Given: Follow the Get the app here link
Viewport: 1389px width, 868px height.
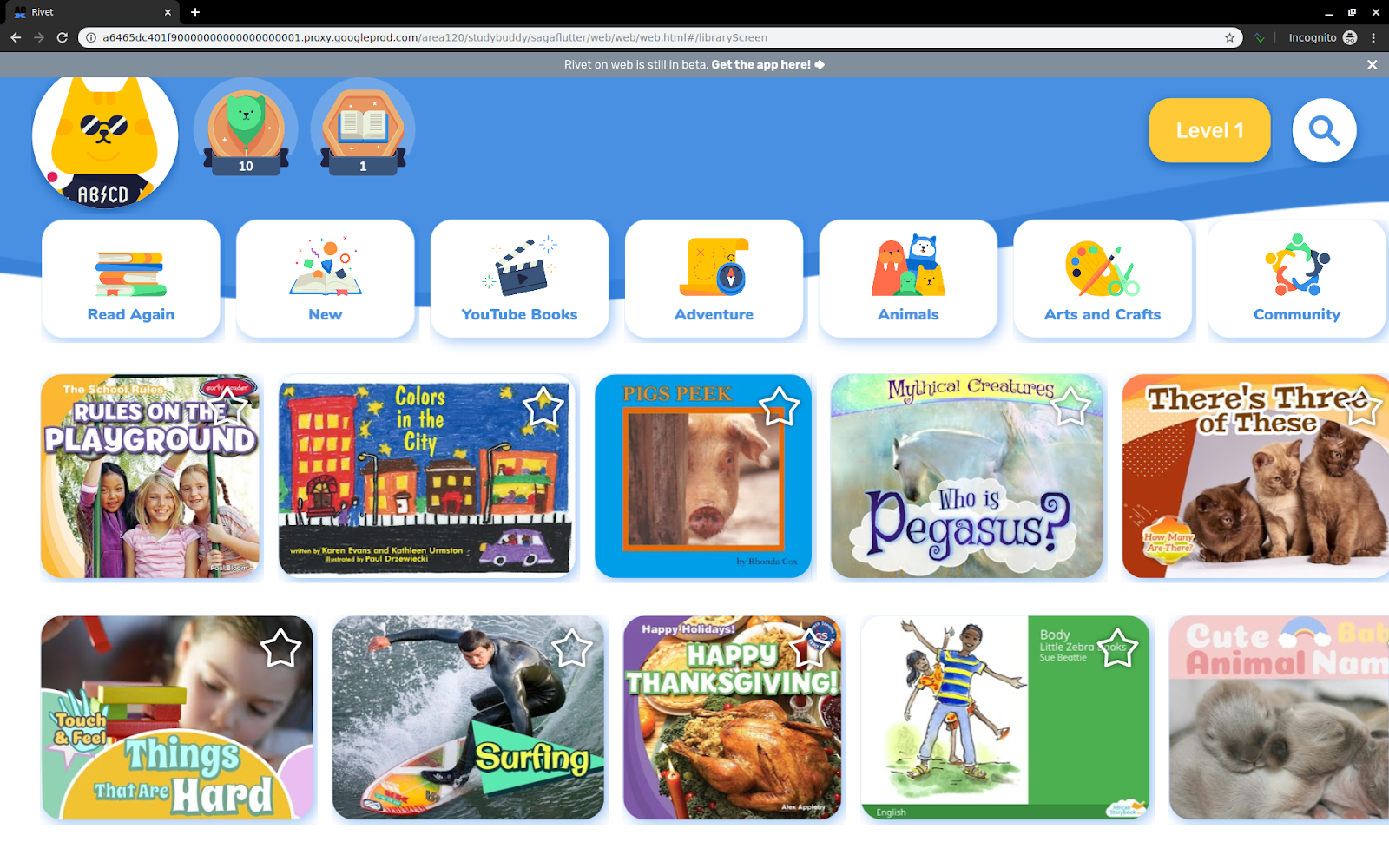Looking at the screenshot, I should 767,64.
